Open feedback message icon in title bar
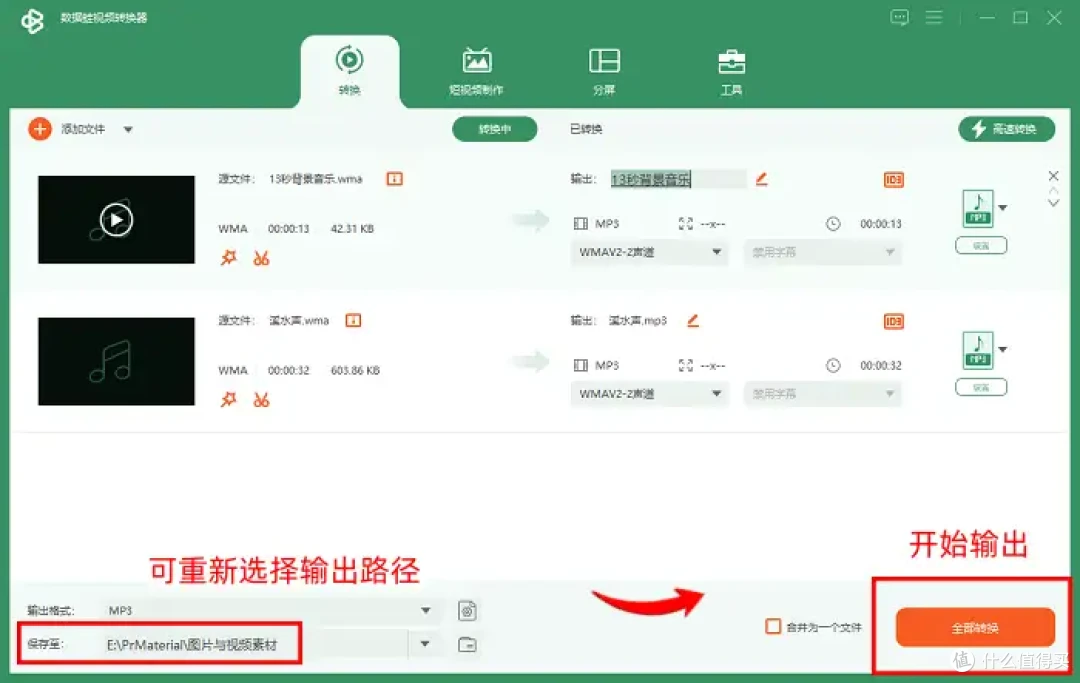The image size is (1080, 683). tap(900, 18)
